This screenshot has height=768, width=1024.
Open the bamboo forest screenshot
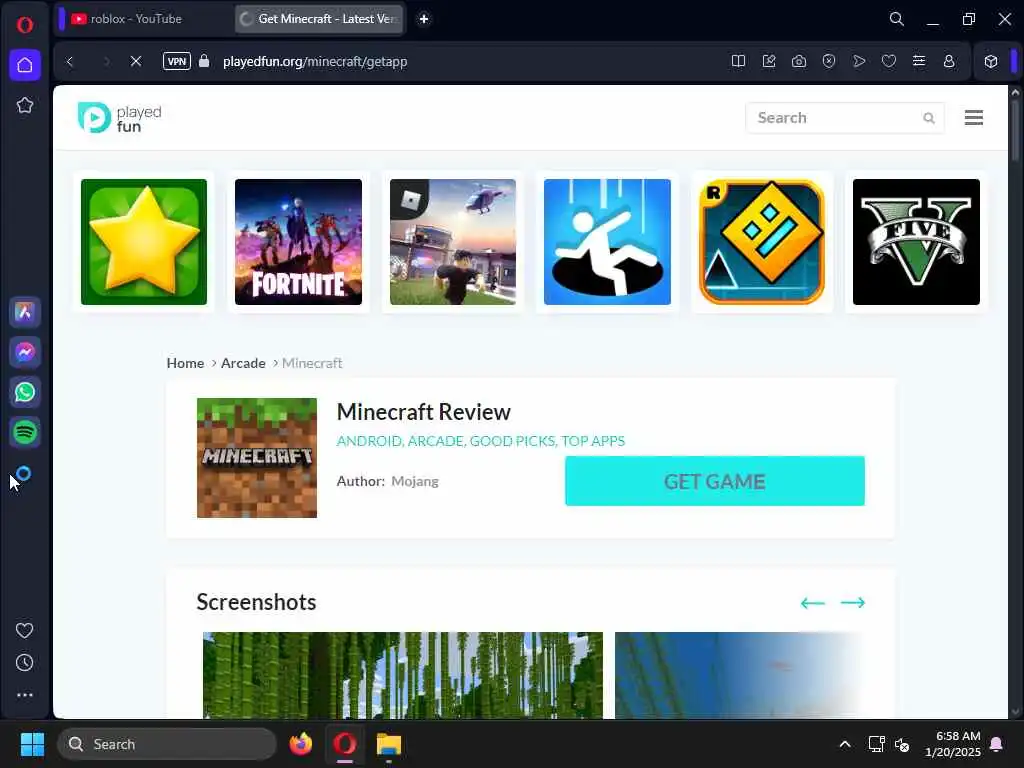pos(403,675)
